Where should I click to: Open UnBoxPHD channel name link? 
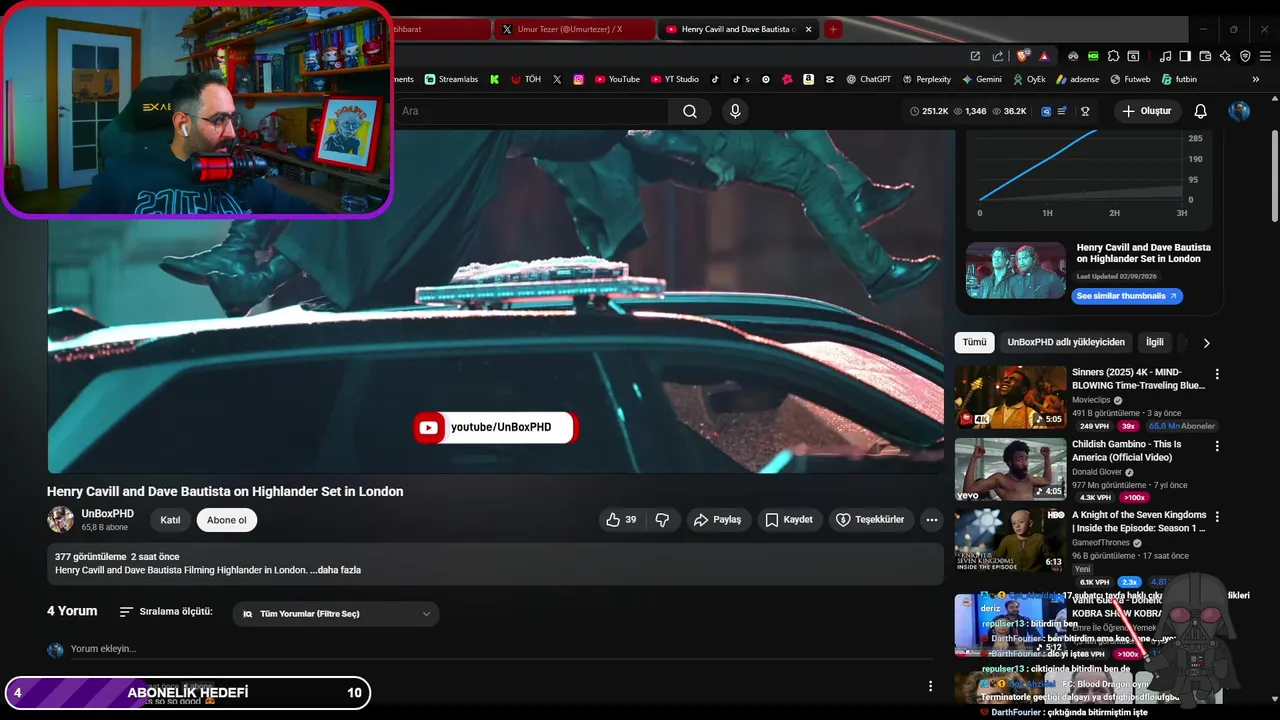pyautogui.click(x=108, y=514)
